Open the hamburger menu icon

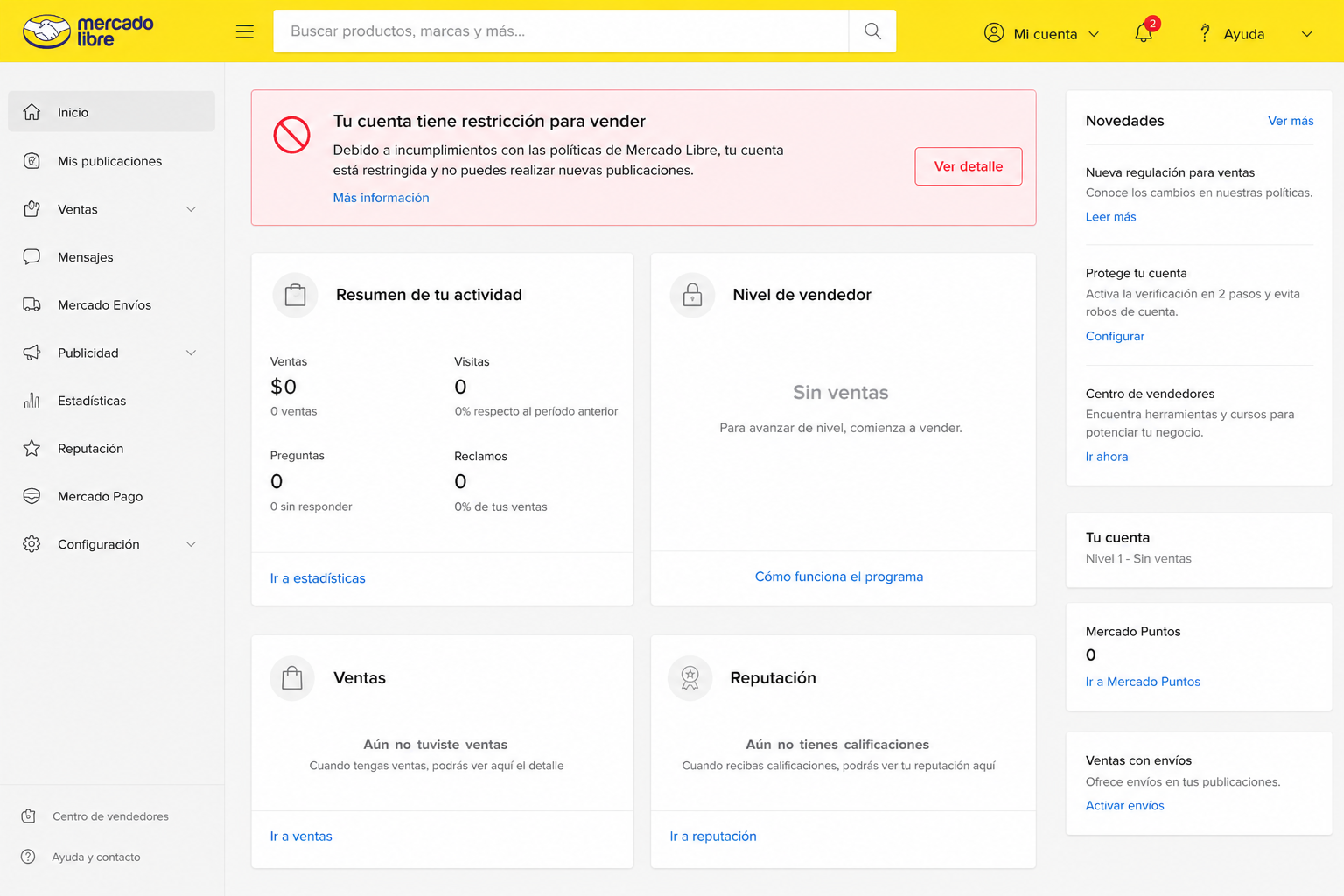(x=245, y=31)
